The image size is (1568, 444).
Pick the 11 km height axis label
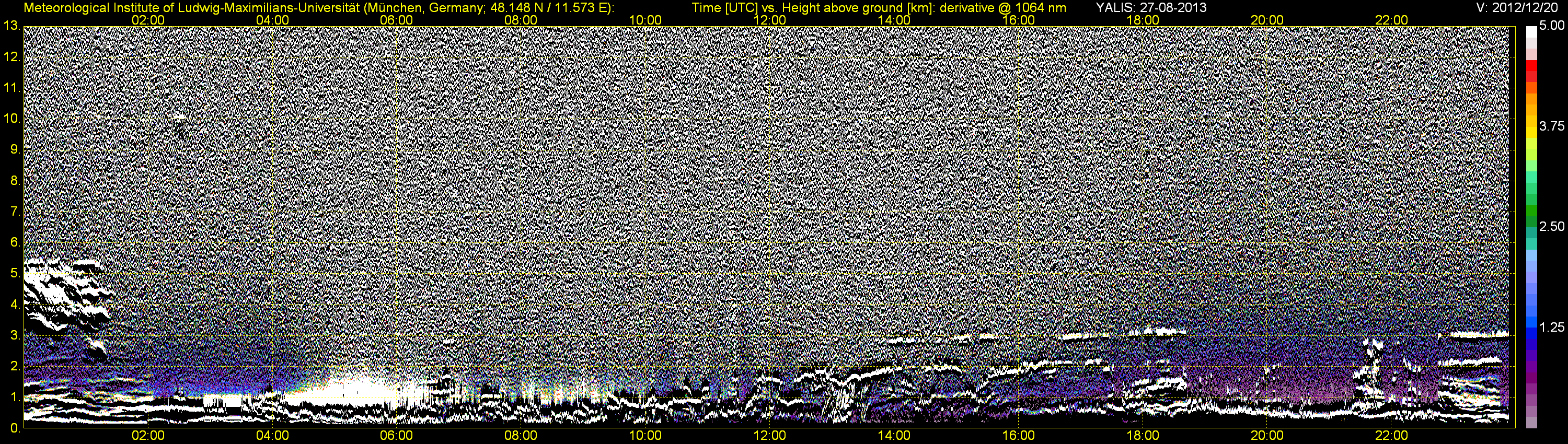11,88
